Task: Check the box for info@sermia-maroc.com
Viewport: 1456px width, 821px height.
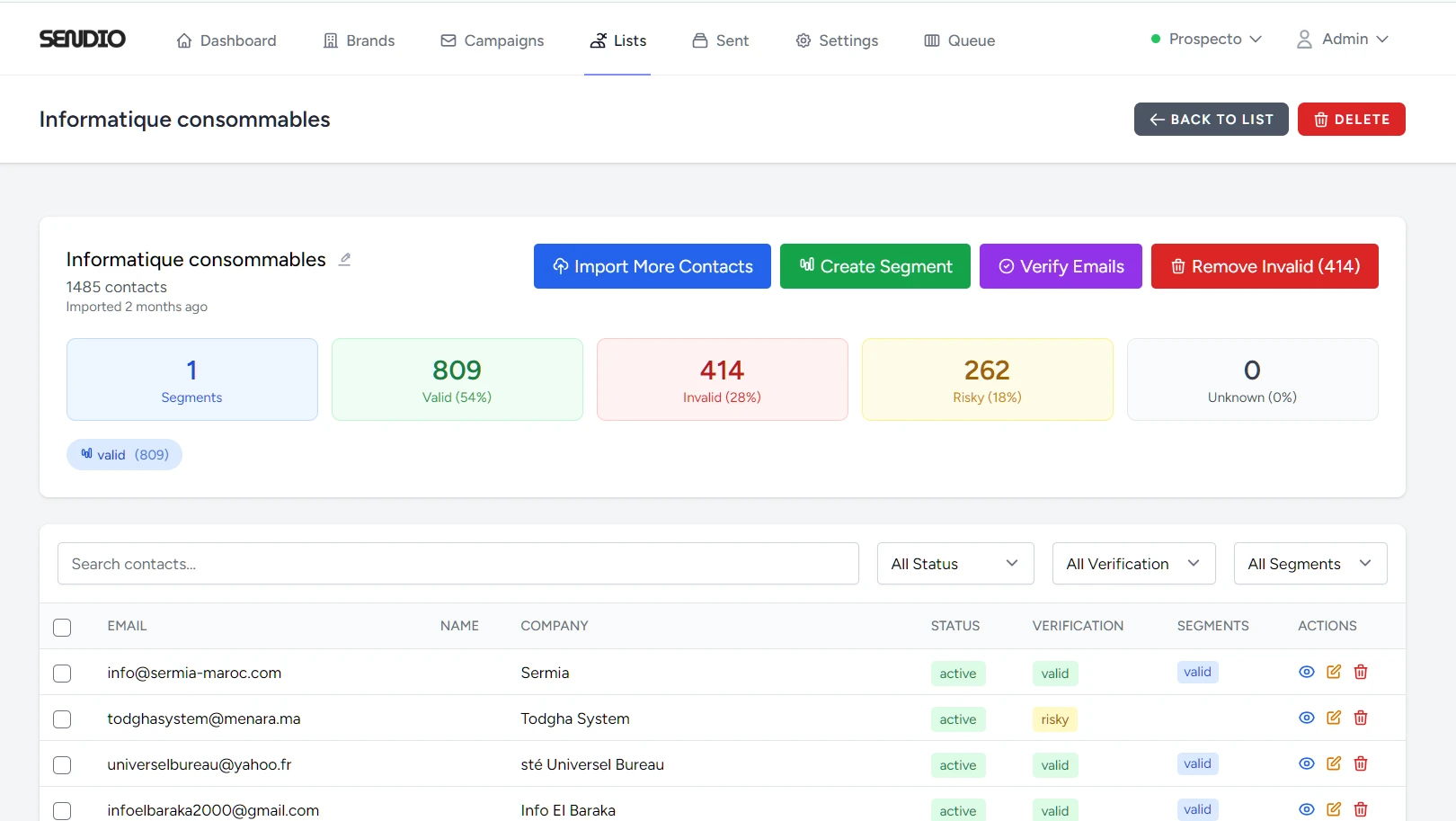Action: point(62,674)
